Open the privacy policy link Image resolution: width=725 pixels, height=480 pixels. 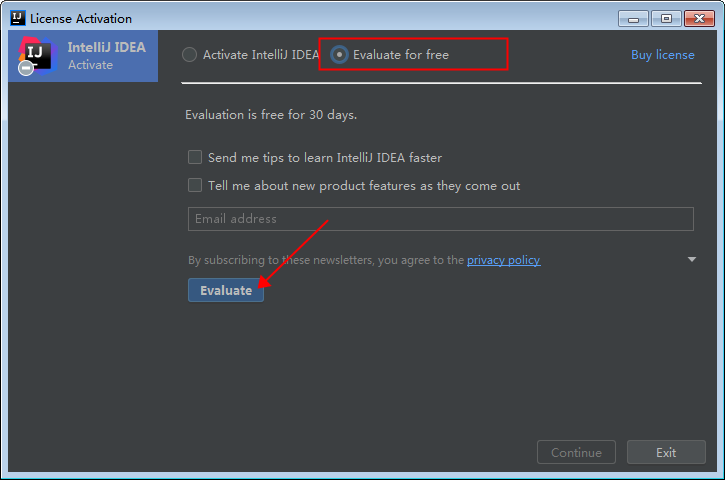click(x=504, y=260)
